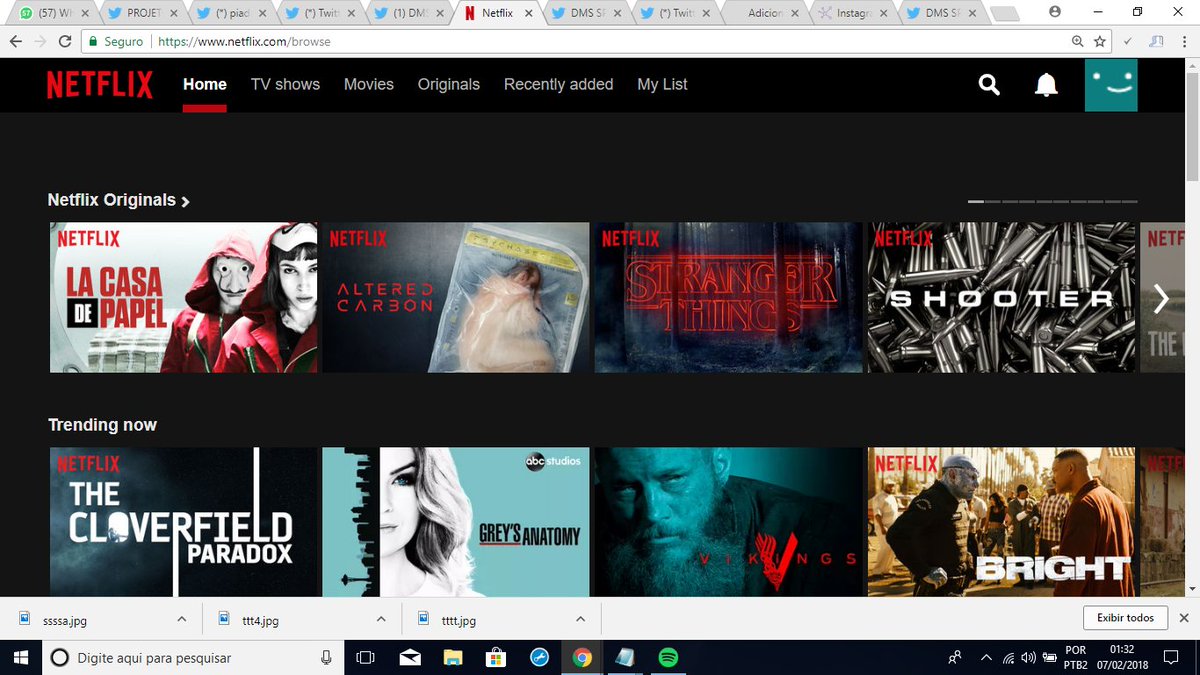Open the Originals section
1200x675 pixels.
tap(449, 85)
